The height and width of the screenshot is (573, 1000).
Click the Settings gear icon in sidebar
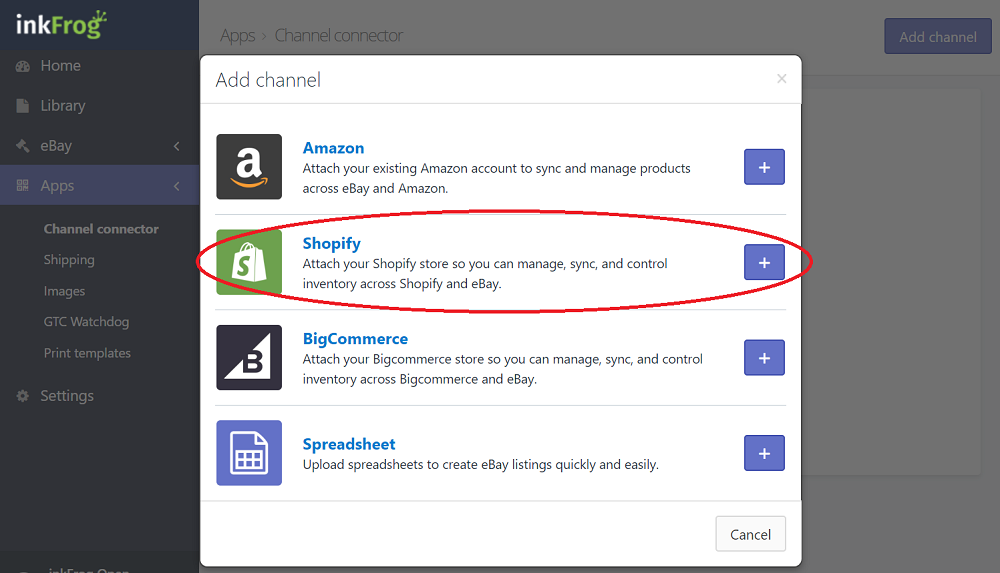pos(23,396)
